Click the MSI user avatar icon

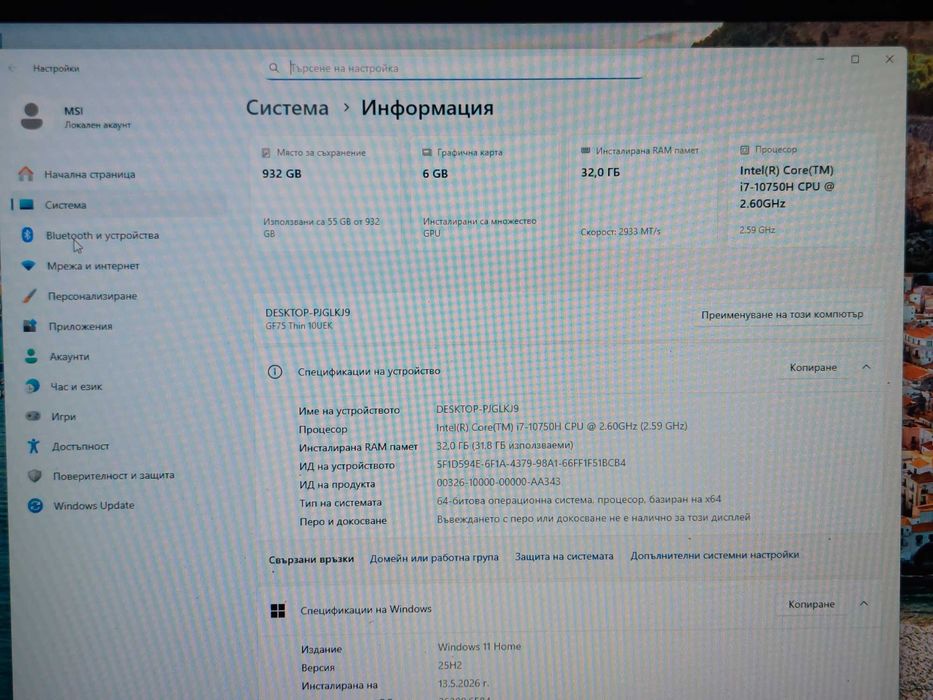(32, 115)
